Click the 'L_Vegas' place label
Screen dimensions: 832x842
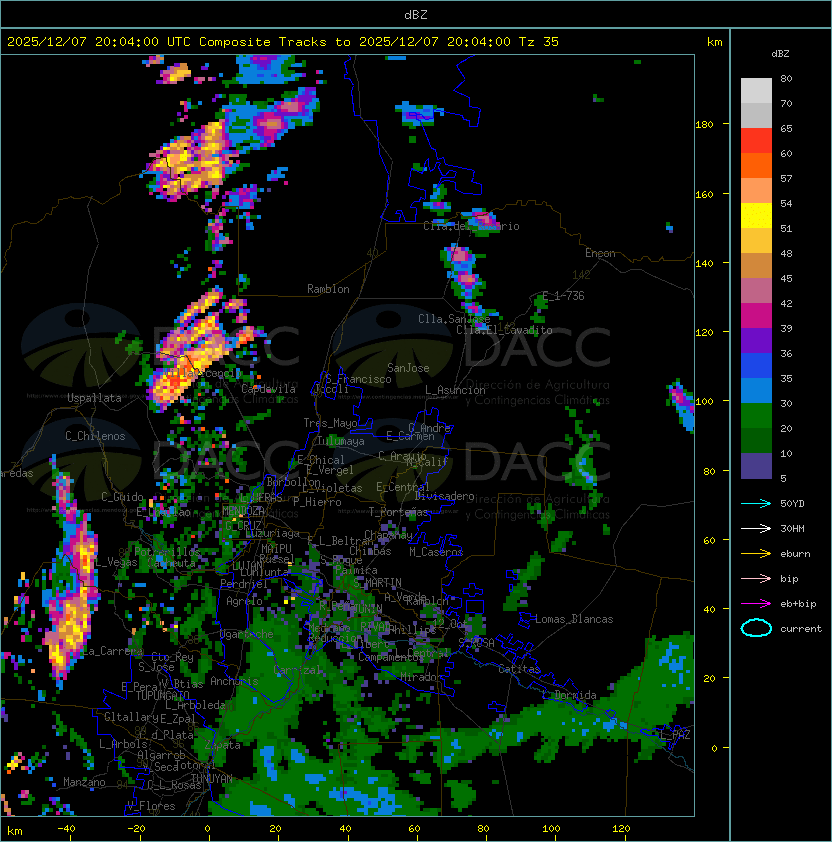(x=116, y=562)
